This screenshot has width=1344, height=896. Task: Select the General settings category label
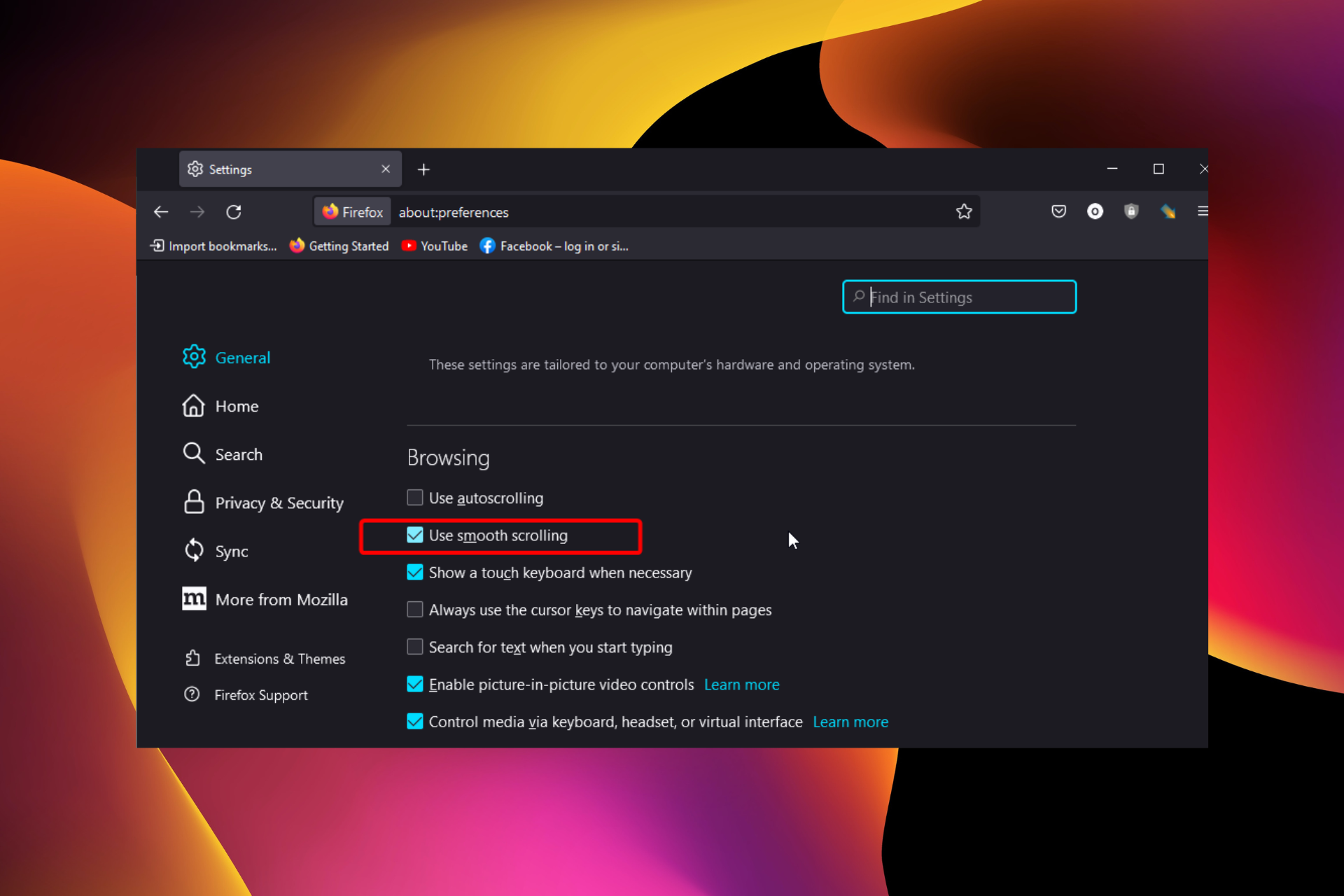click(242, 358)
